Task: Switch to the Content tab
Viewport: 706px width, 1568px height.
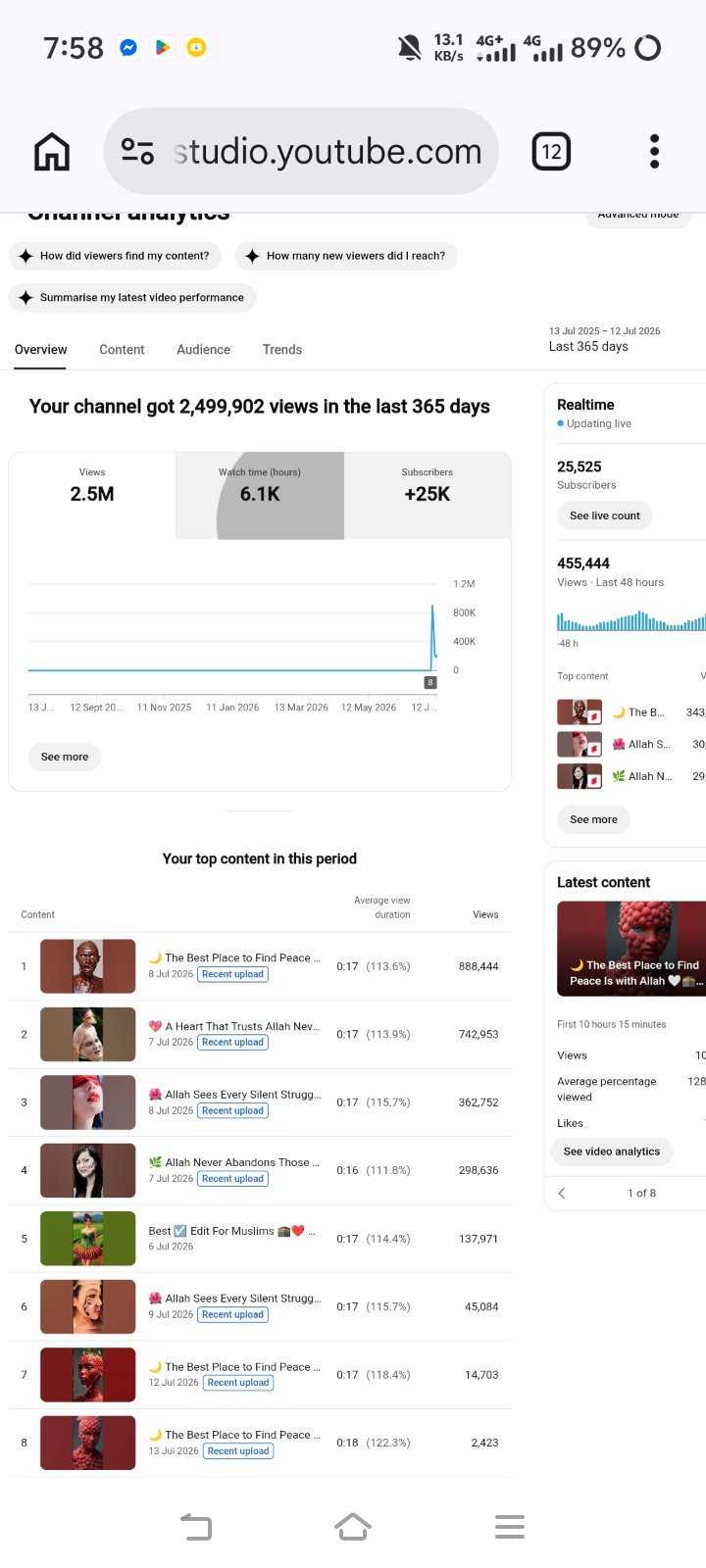Action: (122, 350)
